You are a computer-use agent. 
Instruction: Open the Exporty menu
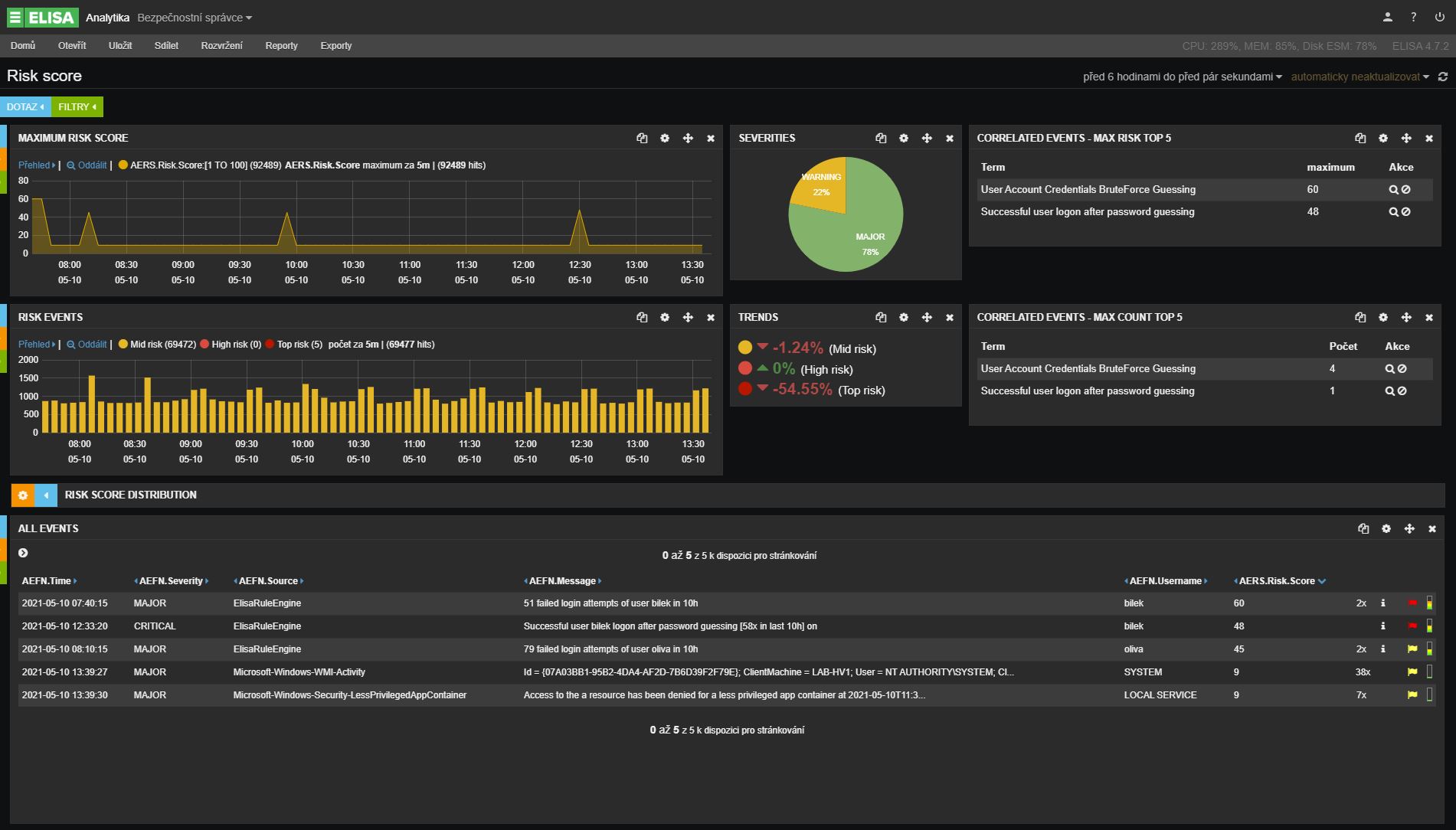pos(336,46)
